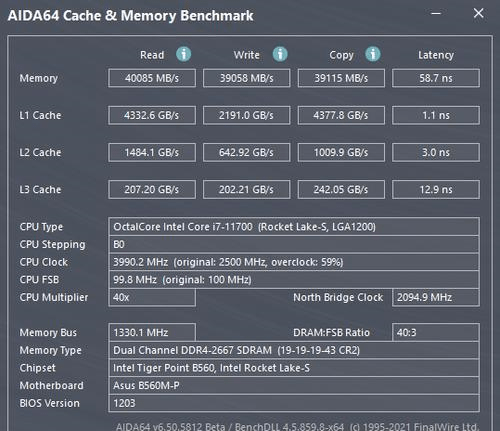The width and height of the screenshot is (500, 431).
Task: Click the L3 Cache Latency 12.9 ns value
Action: [436, 190]
